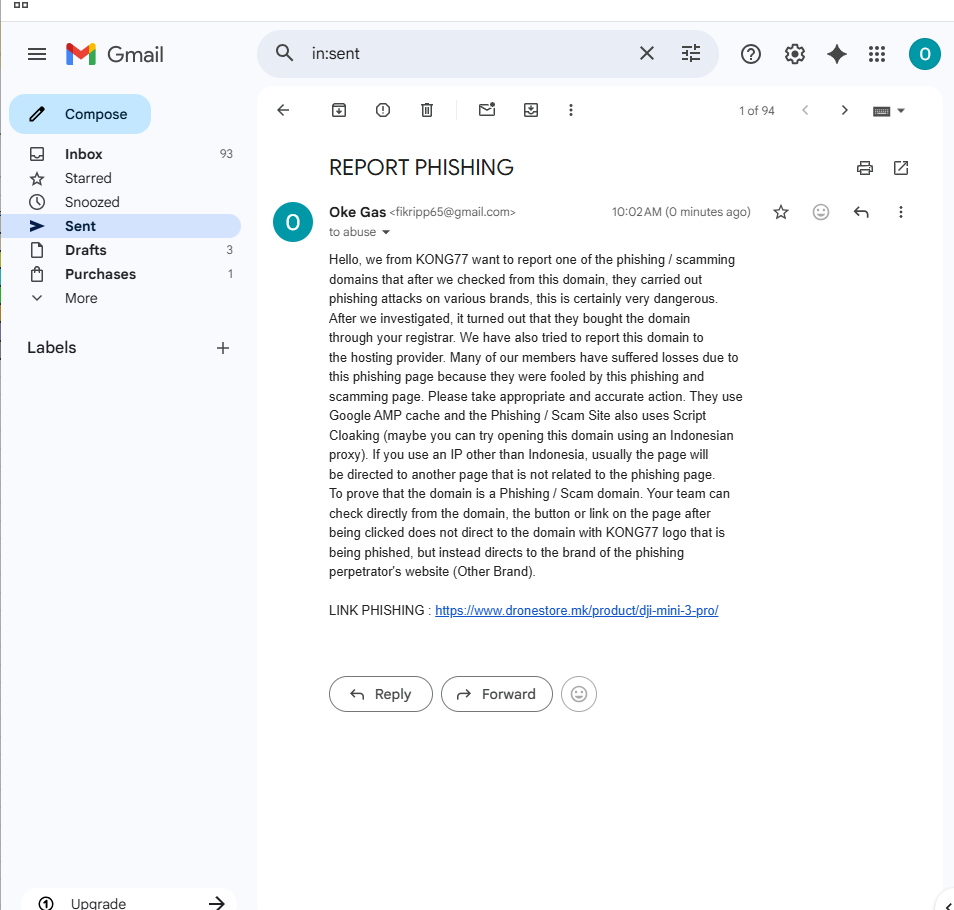Add emoji reaction in message header
The height and width of the screenshot is (910, 954).
821,212
